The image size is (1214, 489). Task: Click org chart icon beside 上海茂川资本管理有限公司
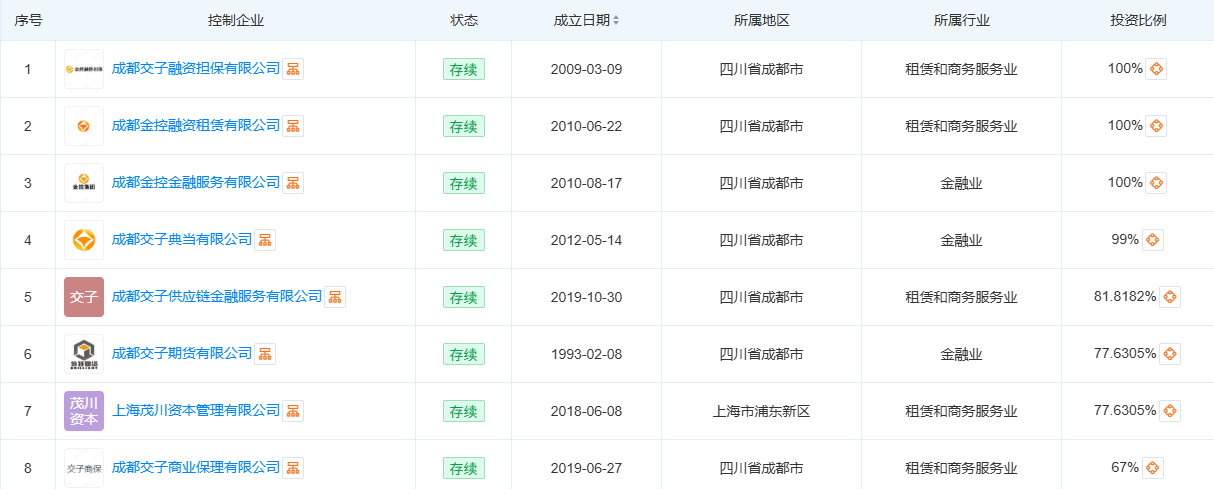click(x=293, y=411)
